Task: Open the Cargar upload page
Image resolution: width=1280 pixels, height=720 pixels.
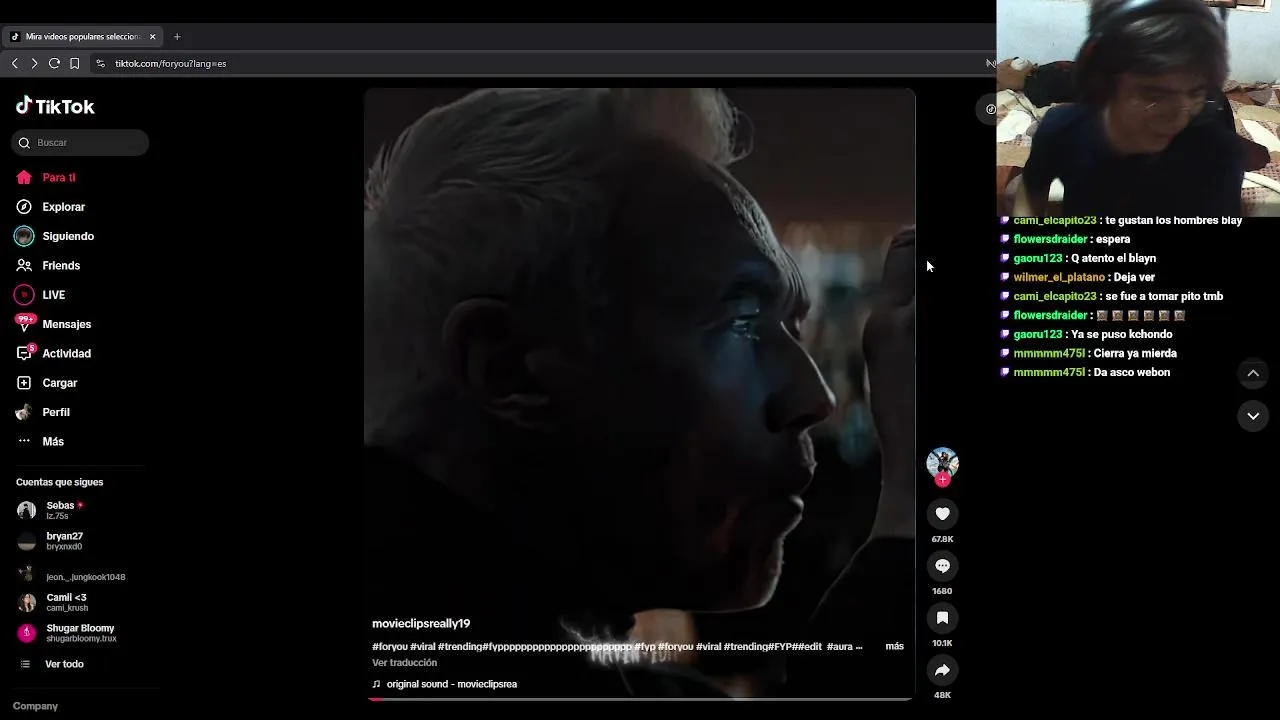Action: [x=59, y=383]
